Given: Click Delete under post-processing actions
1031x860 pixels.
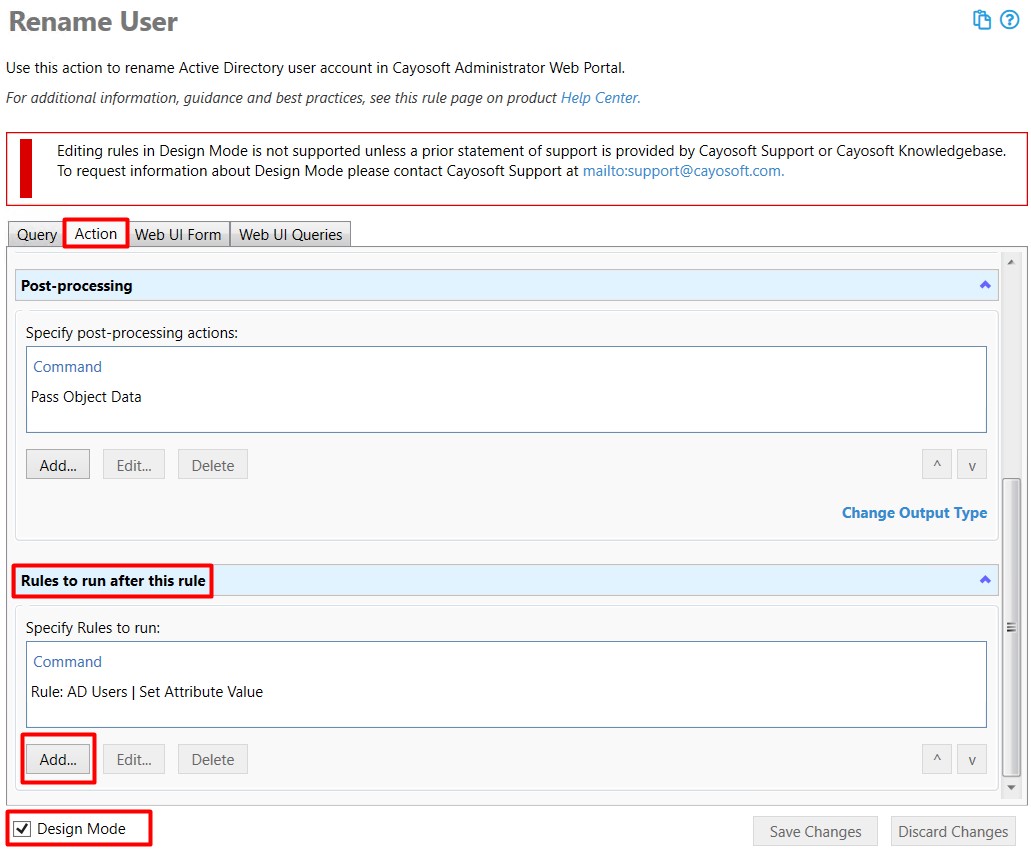Looking at the screenshot, I should click(x=213, y=465).
